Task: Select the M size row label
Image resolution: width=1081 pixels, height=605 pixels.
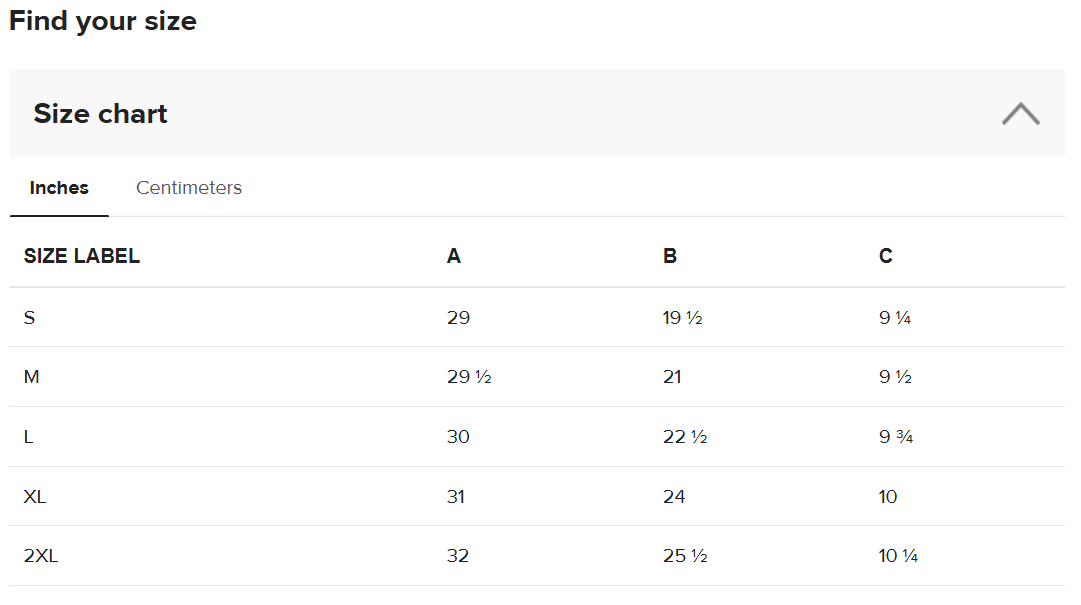Action: tap(32, 377)
